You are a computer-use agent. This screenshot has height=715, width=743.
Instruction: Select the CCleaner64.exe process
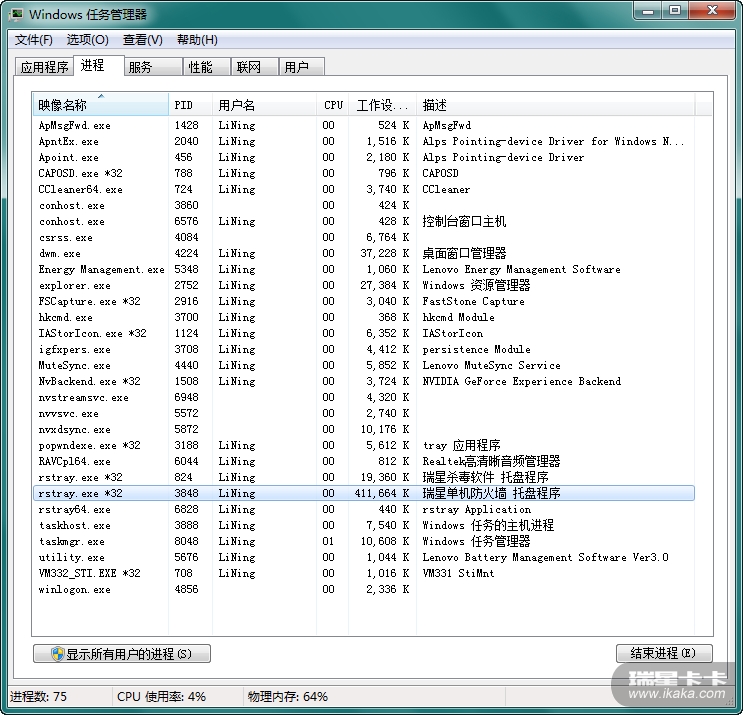[364, 190]
